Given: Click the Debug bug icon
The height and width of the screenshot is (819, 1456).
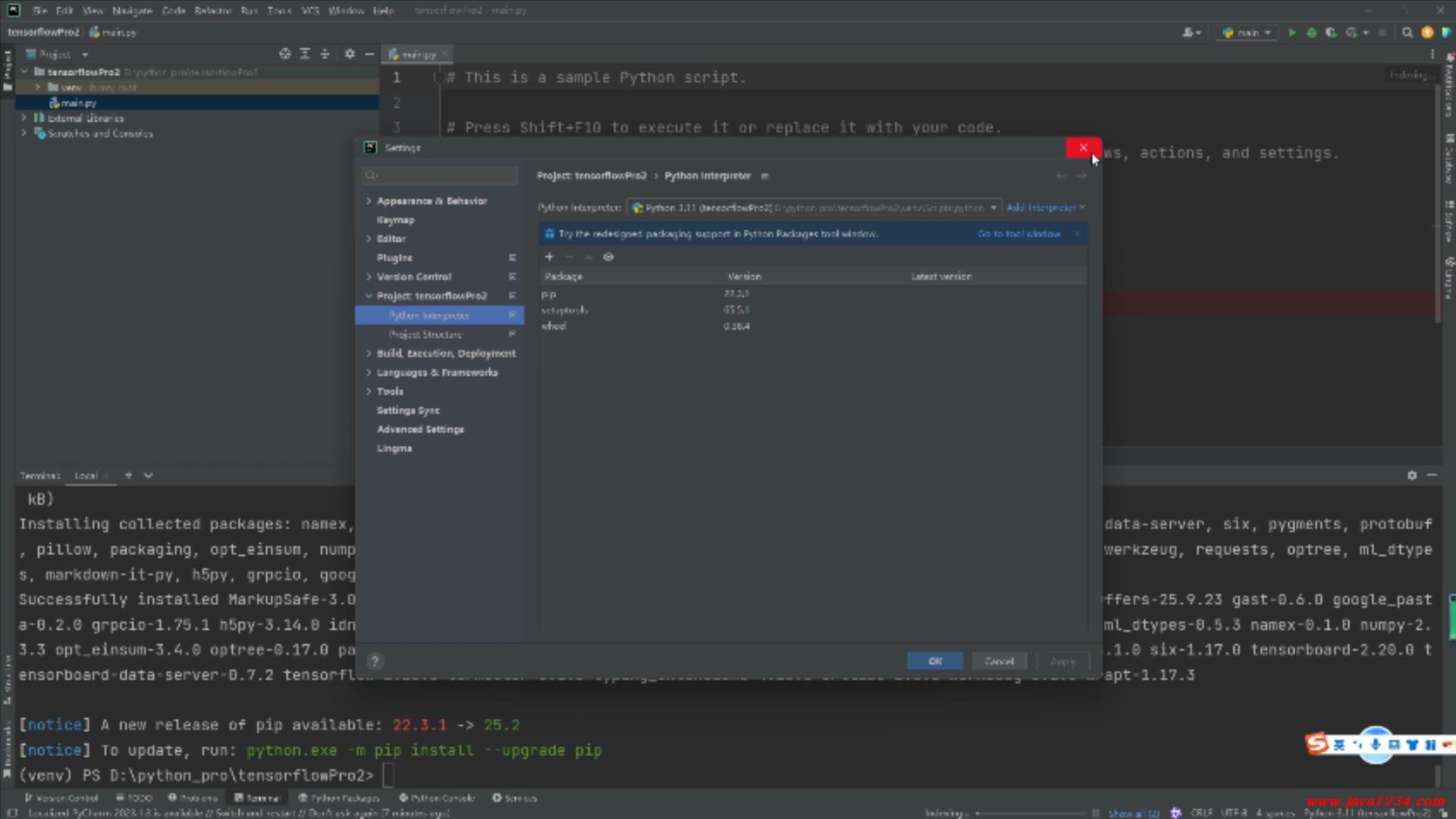Looking at the screenshot, I should [x=1311, y=33].
